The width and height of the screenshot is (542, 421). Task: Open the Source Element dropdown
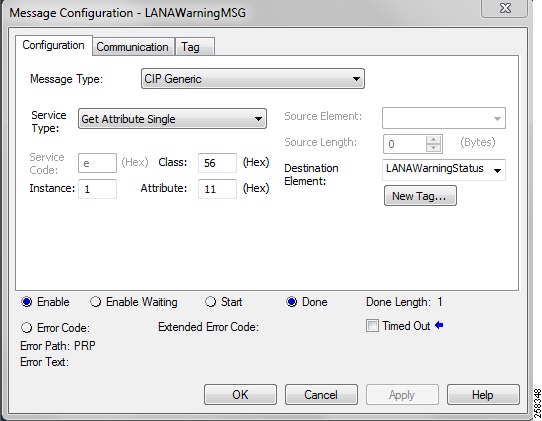pyautogui.click(x=444, y=118)
